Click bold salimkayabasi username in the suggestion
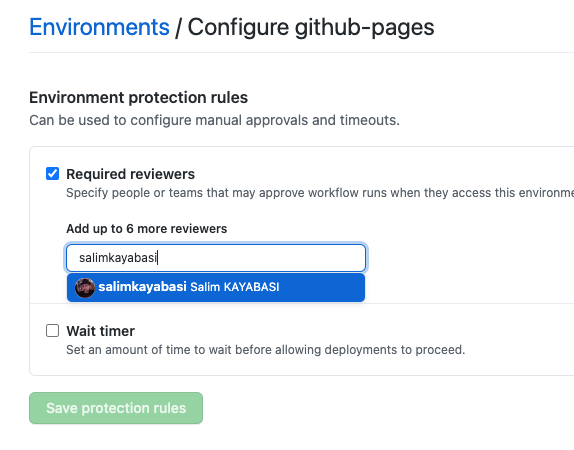The height and width of the screenshot is (450, 574). 142,287
